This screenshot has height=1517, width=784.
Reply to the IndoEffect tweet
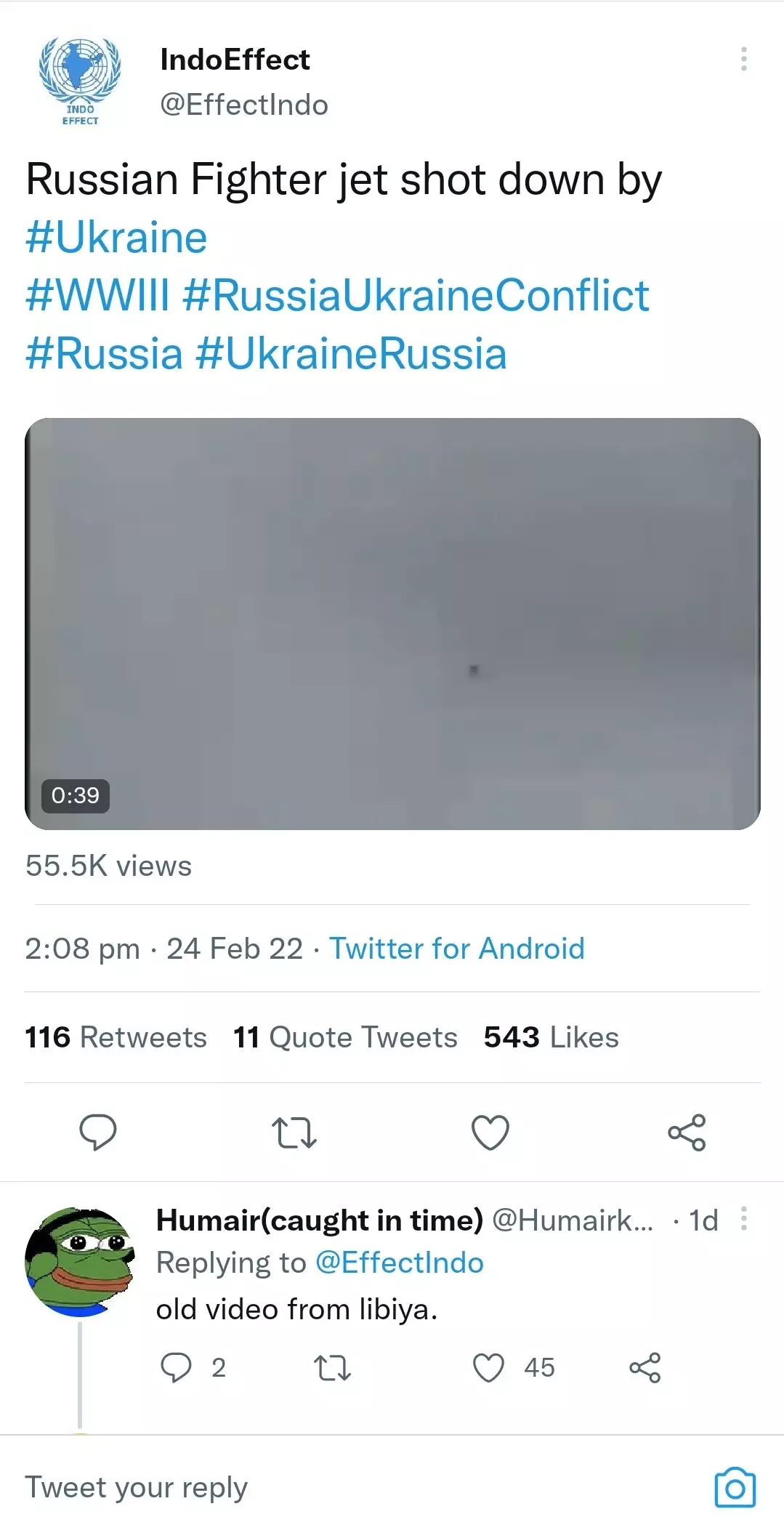97,1132
